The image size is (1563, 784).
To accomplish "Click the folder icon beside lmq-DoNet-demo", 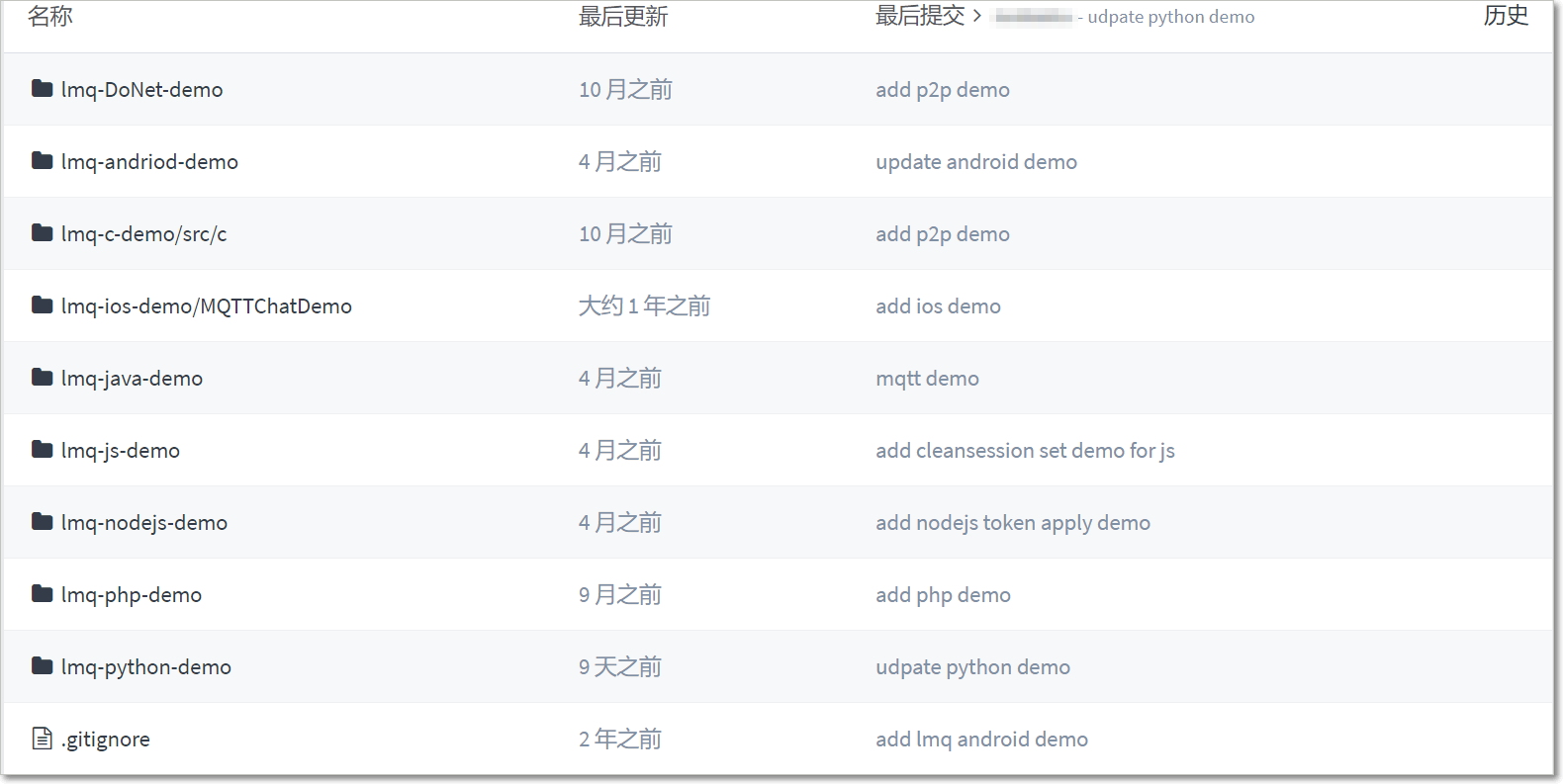I will point(42,89).
